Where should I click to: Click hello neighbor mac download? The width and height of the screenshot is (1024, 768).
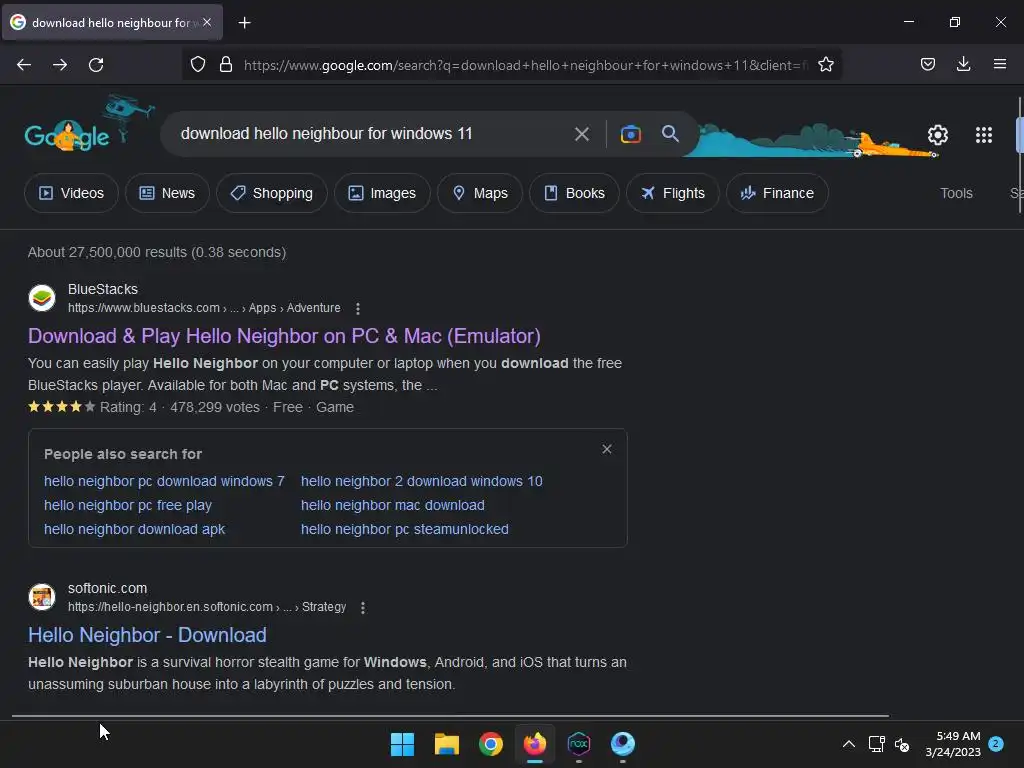point(392,505)
